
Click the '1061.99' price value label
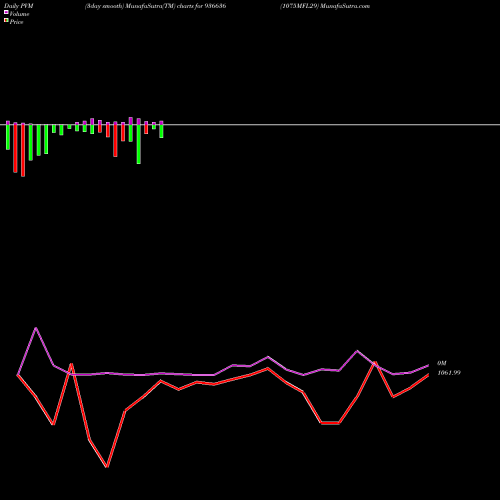point(449,373)
